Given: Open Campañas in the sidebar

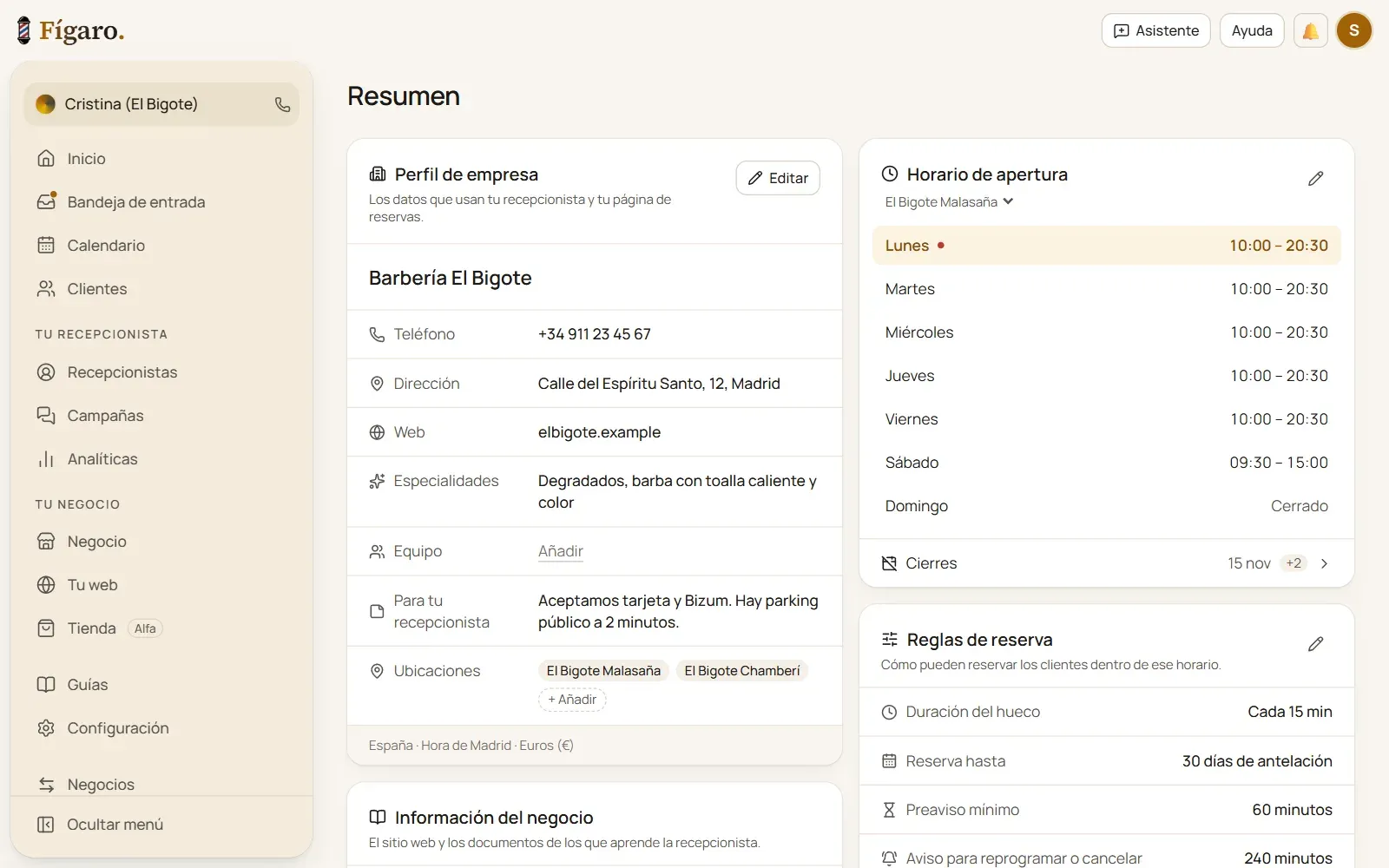Looking at the screenshot, I should 161,416.
